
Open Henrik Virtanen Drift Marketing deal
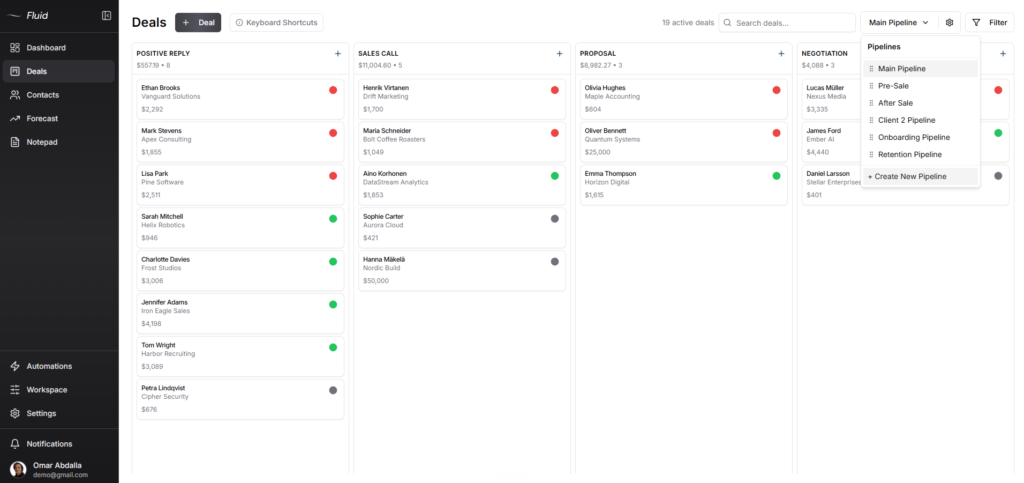[462, 99]
